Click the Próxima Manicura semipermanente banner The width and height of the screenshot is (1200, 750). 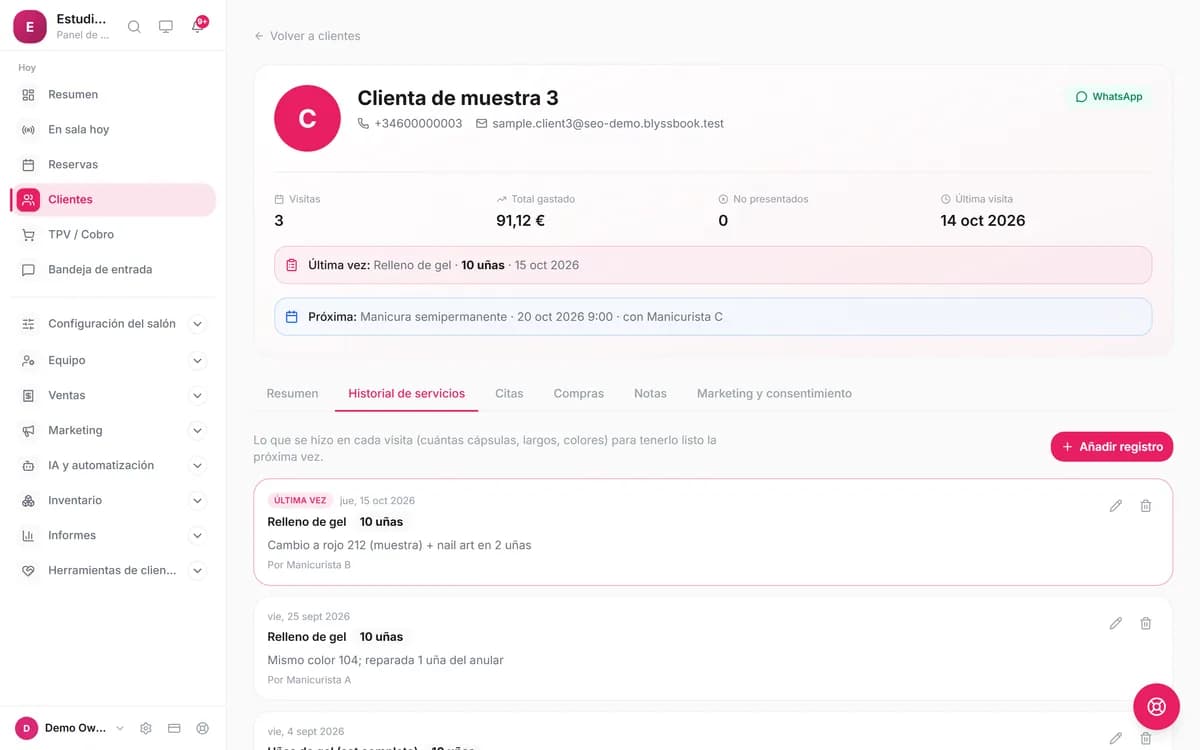pyautogui.click(x=713, y=316)
